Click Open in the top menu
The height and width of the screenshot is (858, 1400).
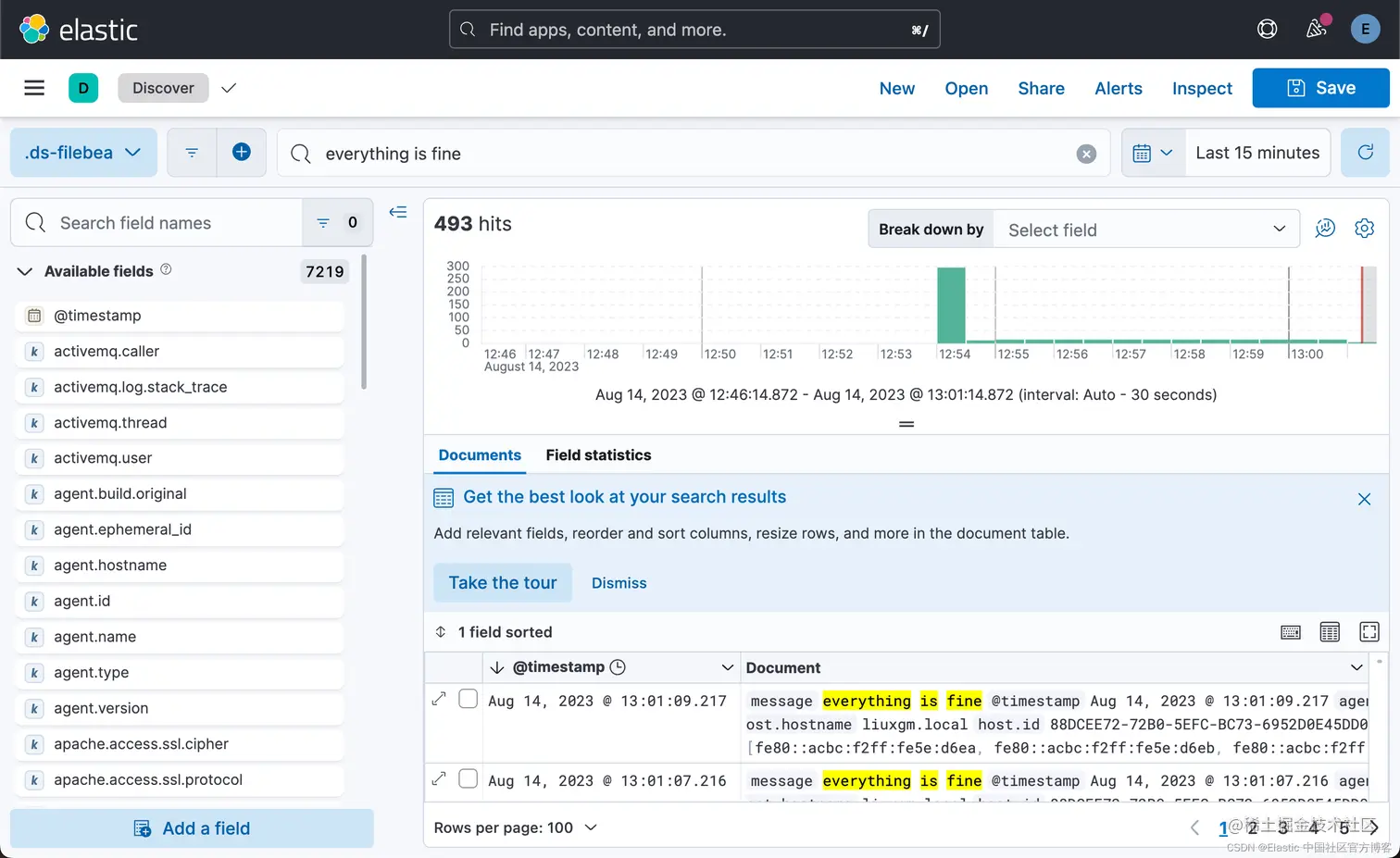click(x=967, y=88)
